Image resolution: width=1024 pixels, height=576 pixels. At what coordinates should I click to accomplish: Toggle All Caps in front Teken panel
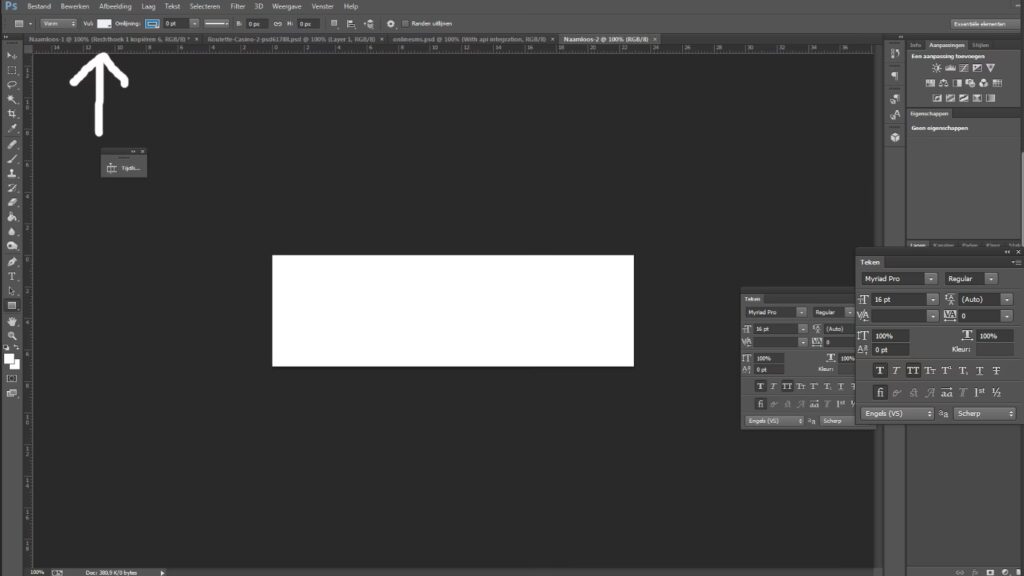click(x=913, y=370)
